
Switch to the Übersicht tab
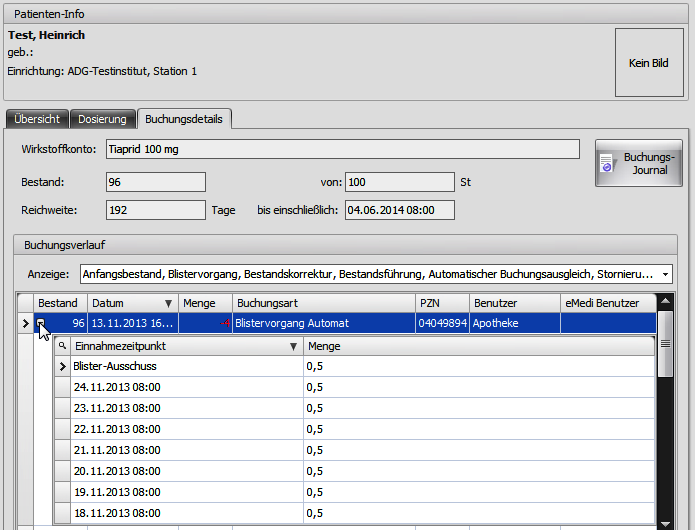click(37, 119)
